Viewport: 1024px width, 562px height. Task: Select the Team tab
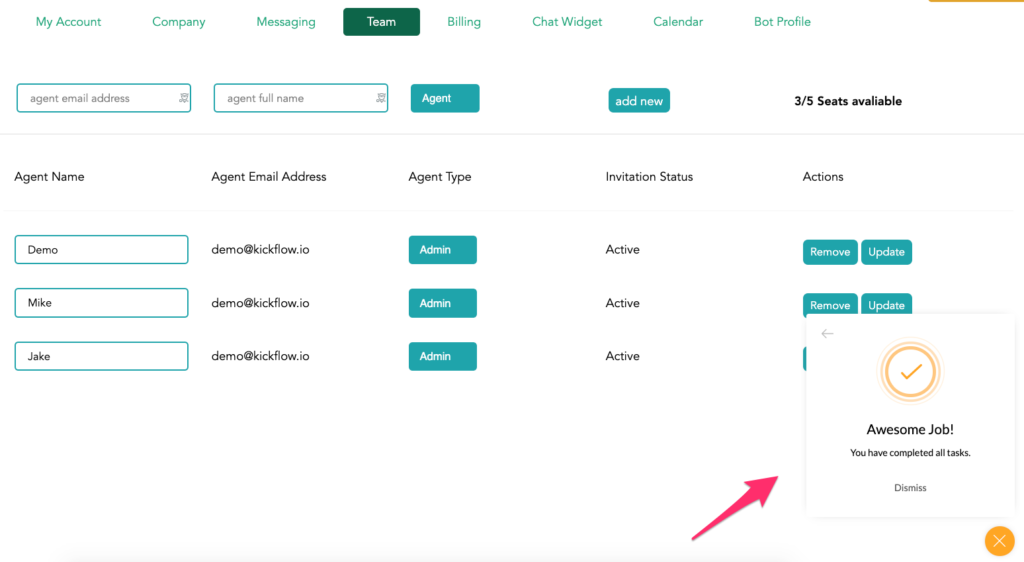tap(381, 22)
